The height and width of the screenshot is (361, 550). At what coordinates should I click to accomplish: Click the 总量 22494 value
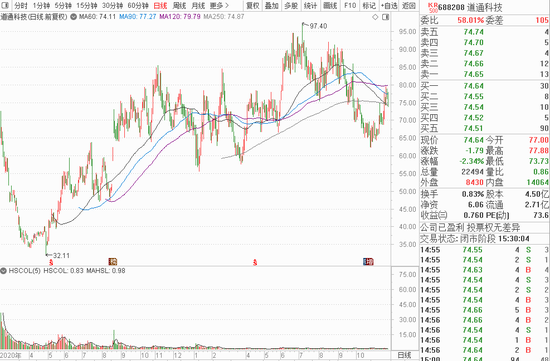(473, 172)
